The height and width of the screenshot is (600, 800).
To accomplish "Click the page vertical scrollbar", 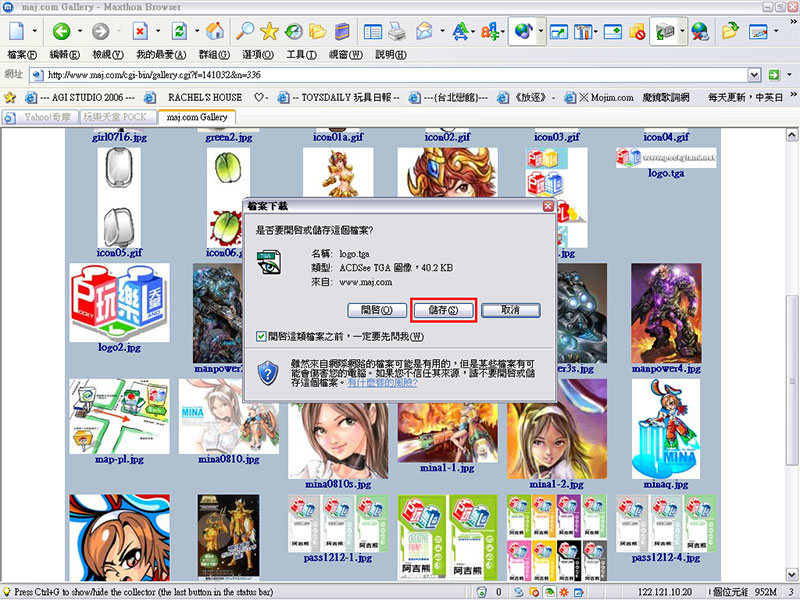I will tap(792, 350).
